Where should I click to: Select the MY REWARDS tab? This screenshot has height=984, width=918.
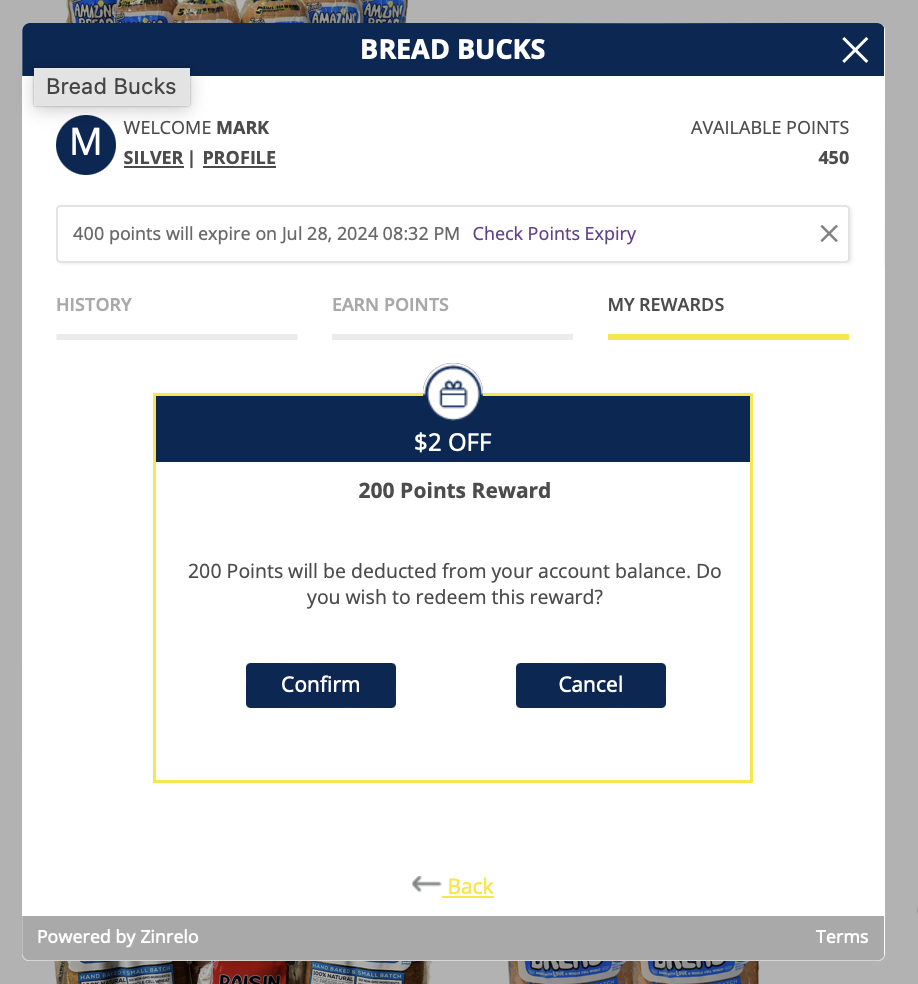[666, 305]
